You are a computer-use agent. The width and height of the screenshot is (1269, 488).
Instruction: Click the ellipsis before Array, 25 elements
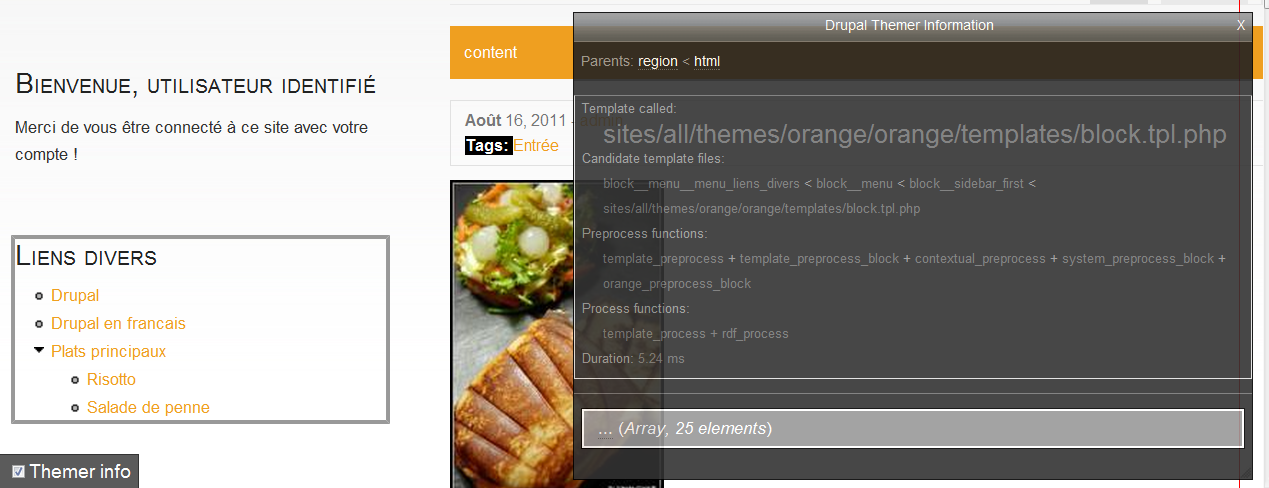pyautogui.click(x=605, y=429)
